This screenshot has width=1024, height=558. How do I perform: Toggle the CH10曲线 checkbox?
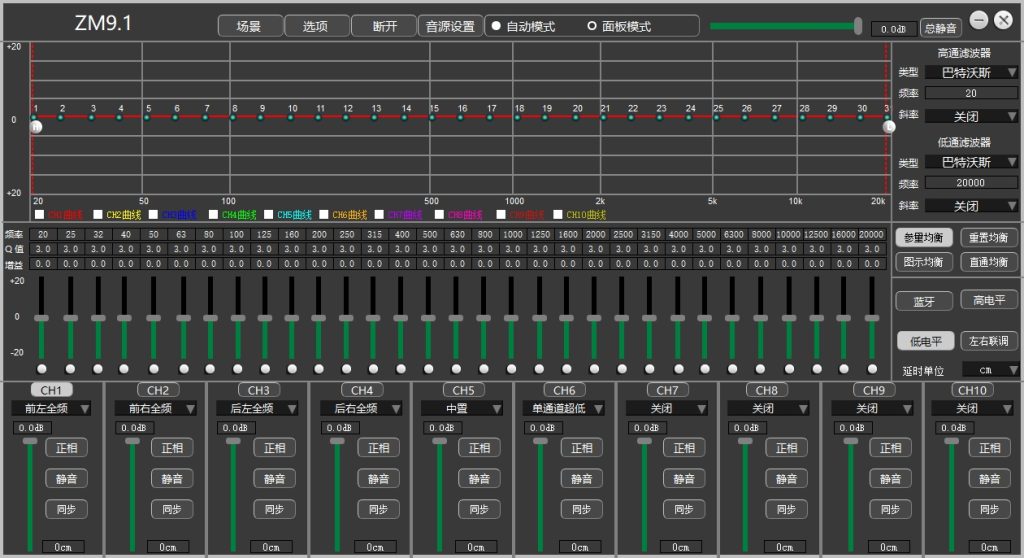pos(558,214)
